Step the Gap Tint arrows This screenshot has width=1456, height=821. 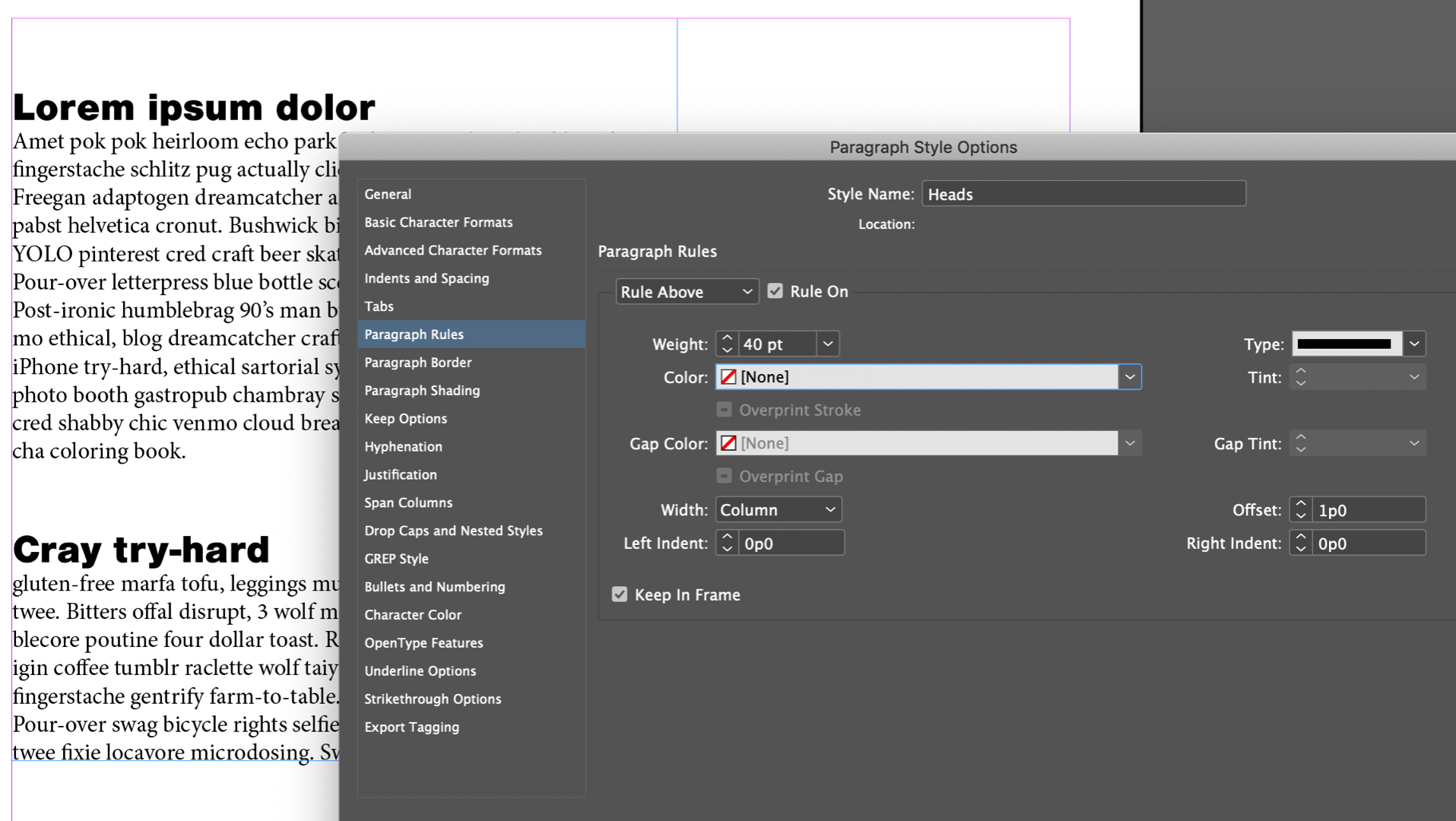1301,443
